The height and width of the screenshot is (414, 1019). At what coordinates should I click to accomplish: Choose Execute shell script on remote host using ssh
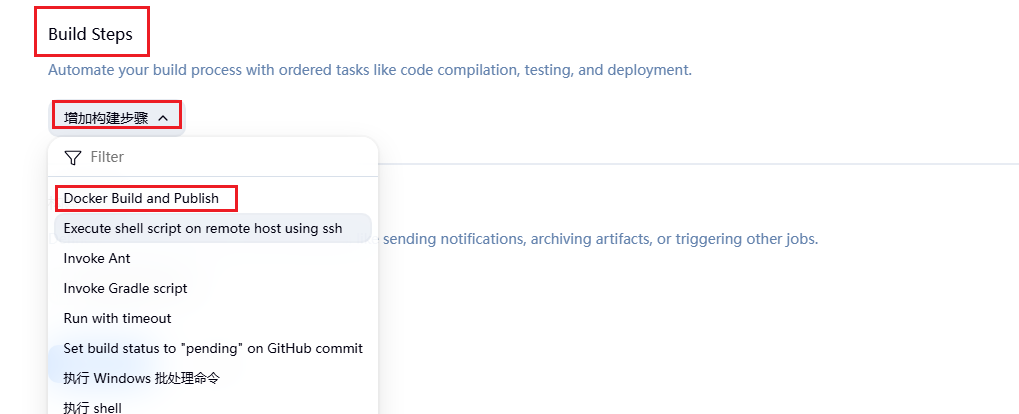pyautogui.click(x=213, y=228)
